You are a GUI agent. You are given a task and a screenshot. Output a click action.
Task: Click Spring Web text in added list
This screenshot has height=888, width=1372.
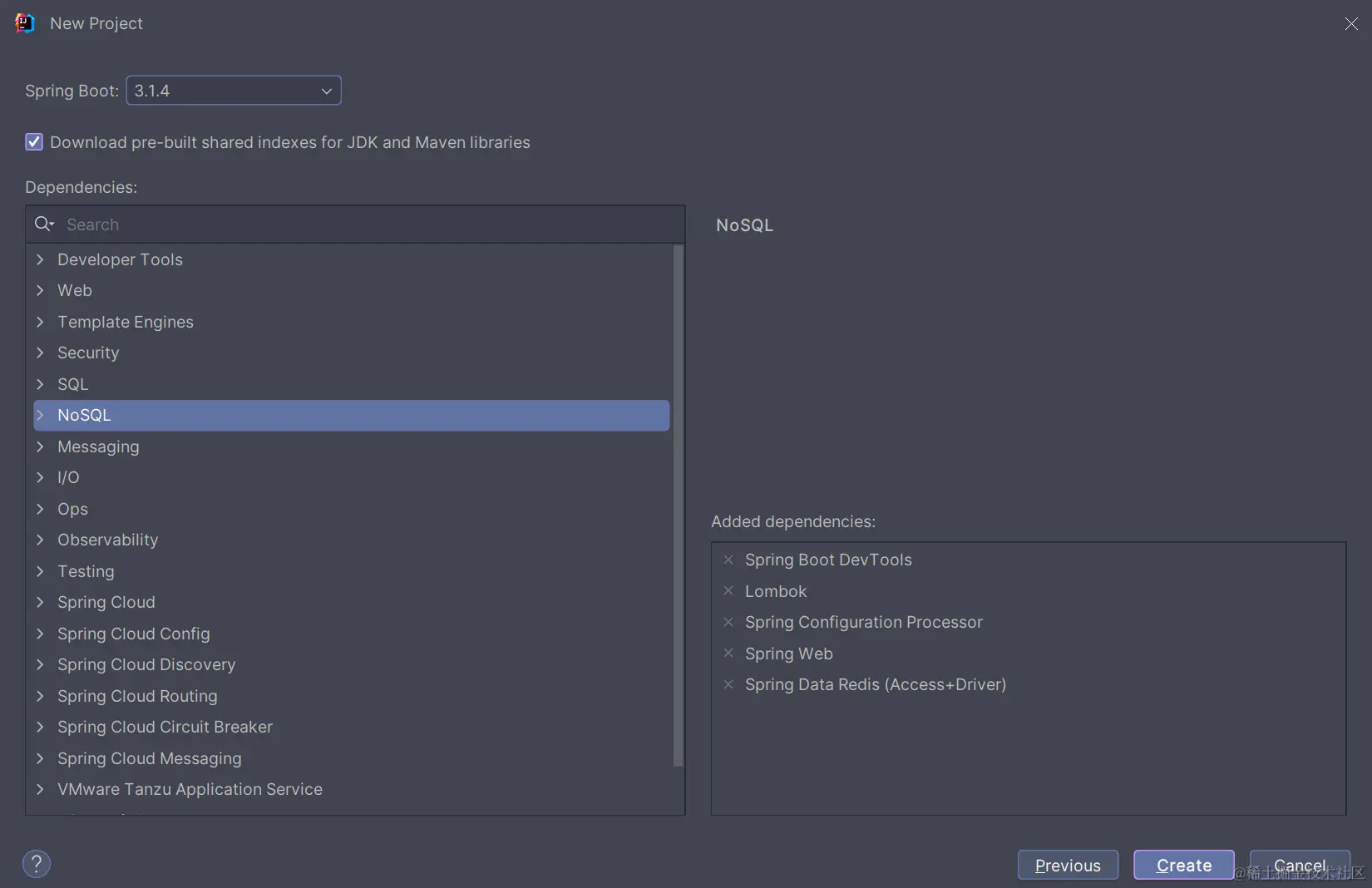[789, 654]
